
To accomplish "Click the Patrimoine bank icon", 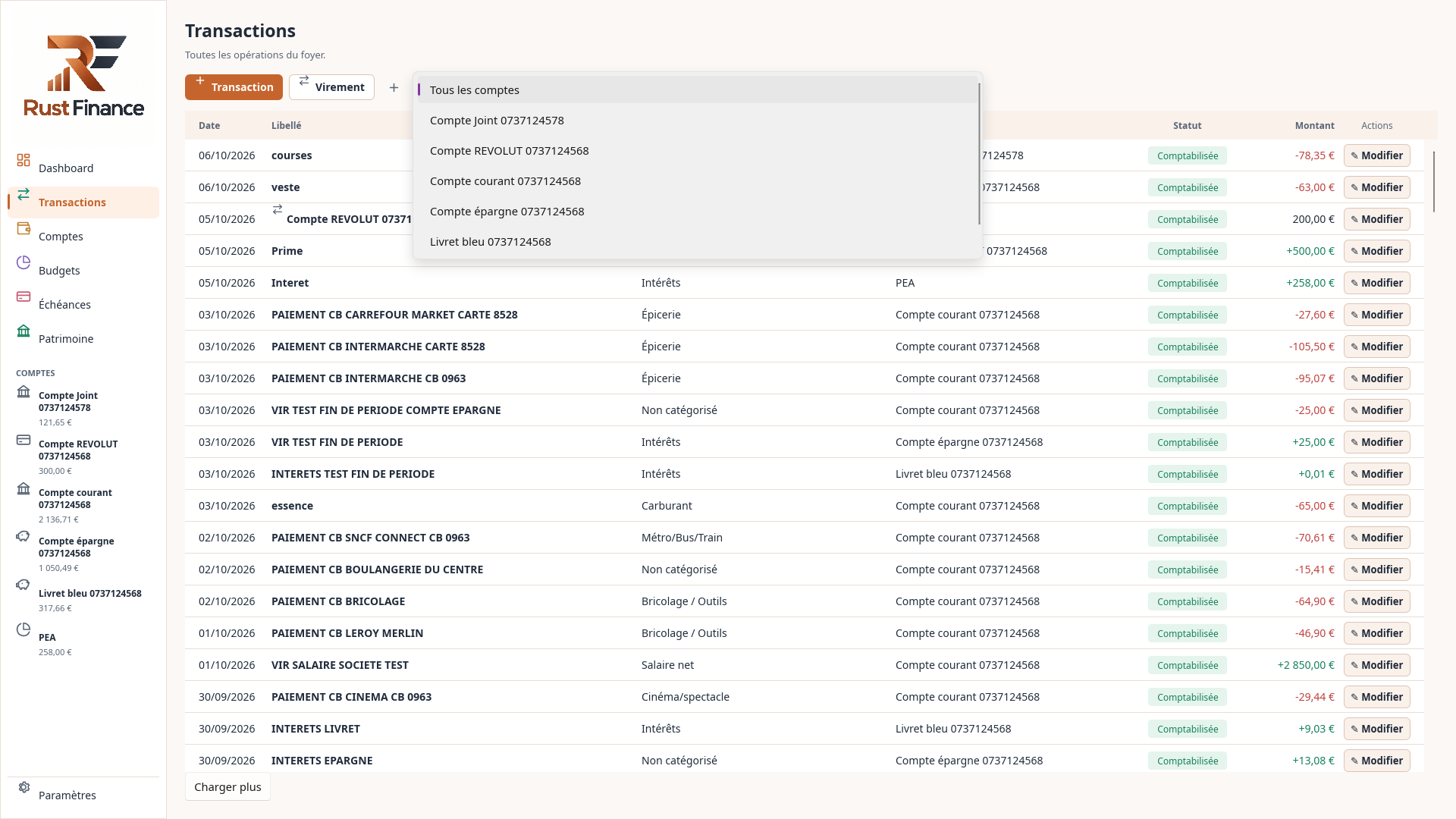I will click(24, 331).
